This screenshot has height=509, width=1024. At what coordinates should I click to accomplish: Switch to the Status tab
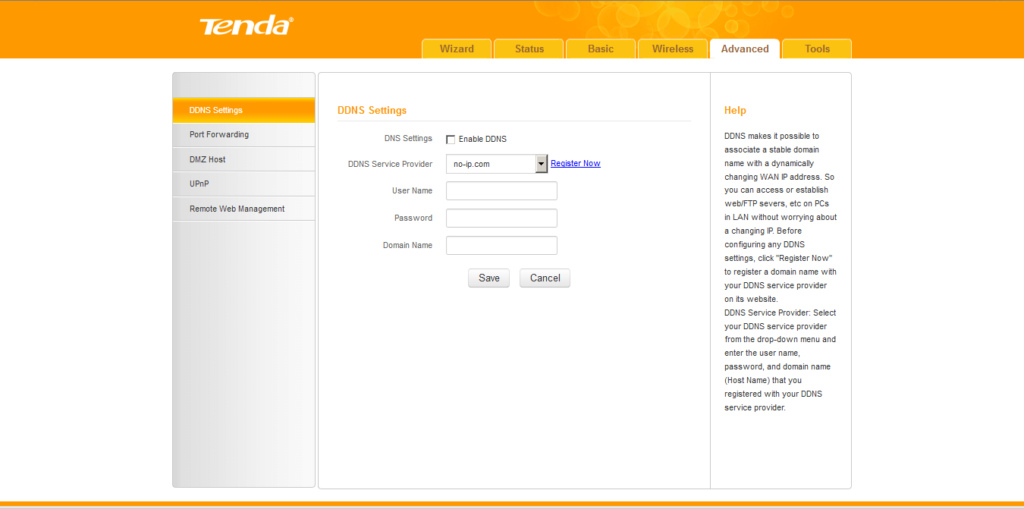[529, 49]
